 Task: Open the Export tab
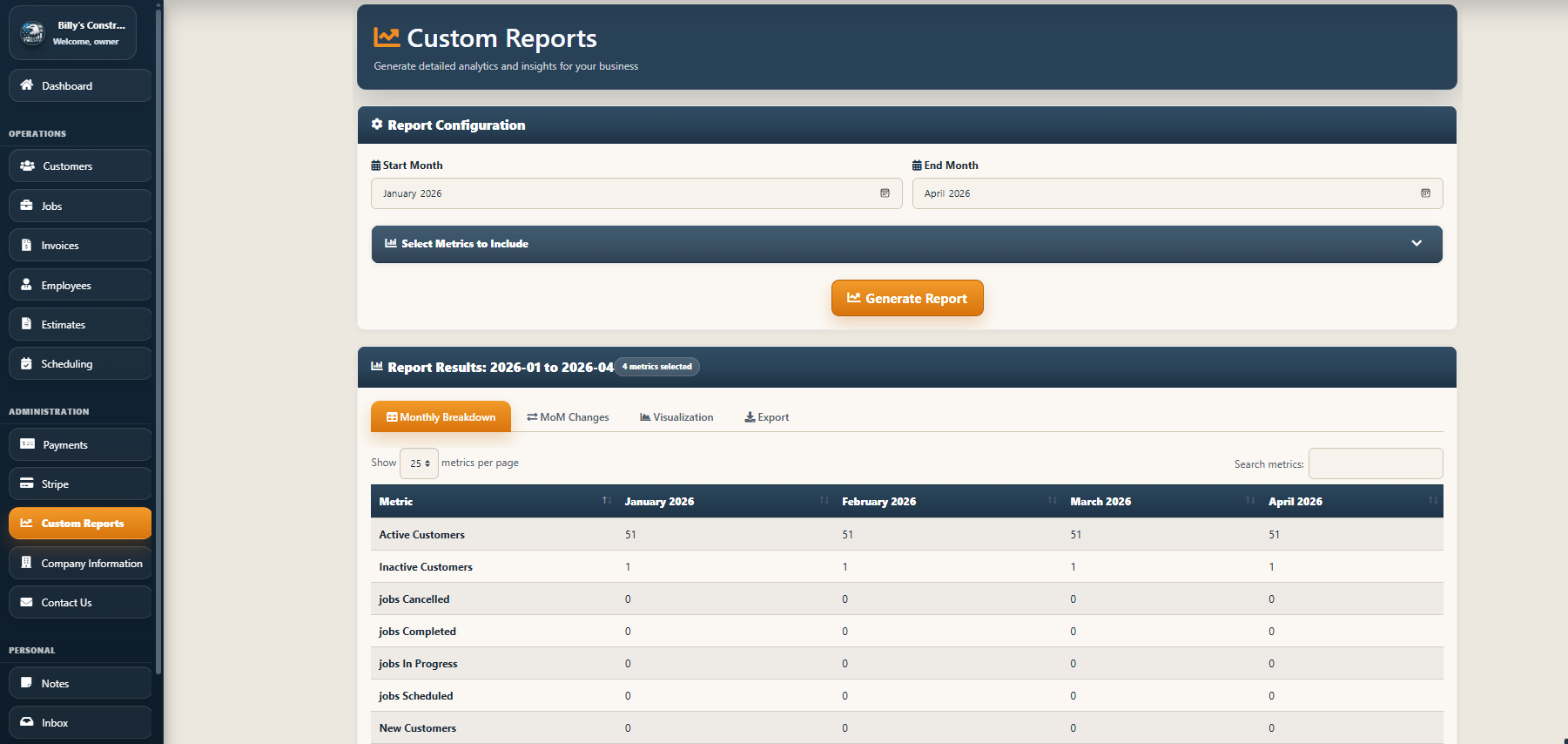point(767,417)
